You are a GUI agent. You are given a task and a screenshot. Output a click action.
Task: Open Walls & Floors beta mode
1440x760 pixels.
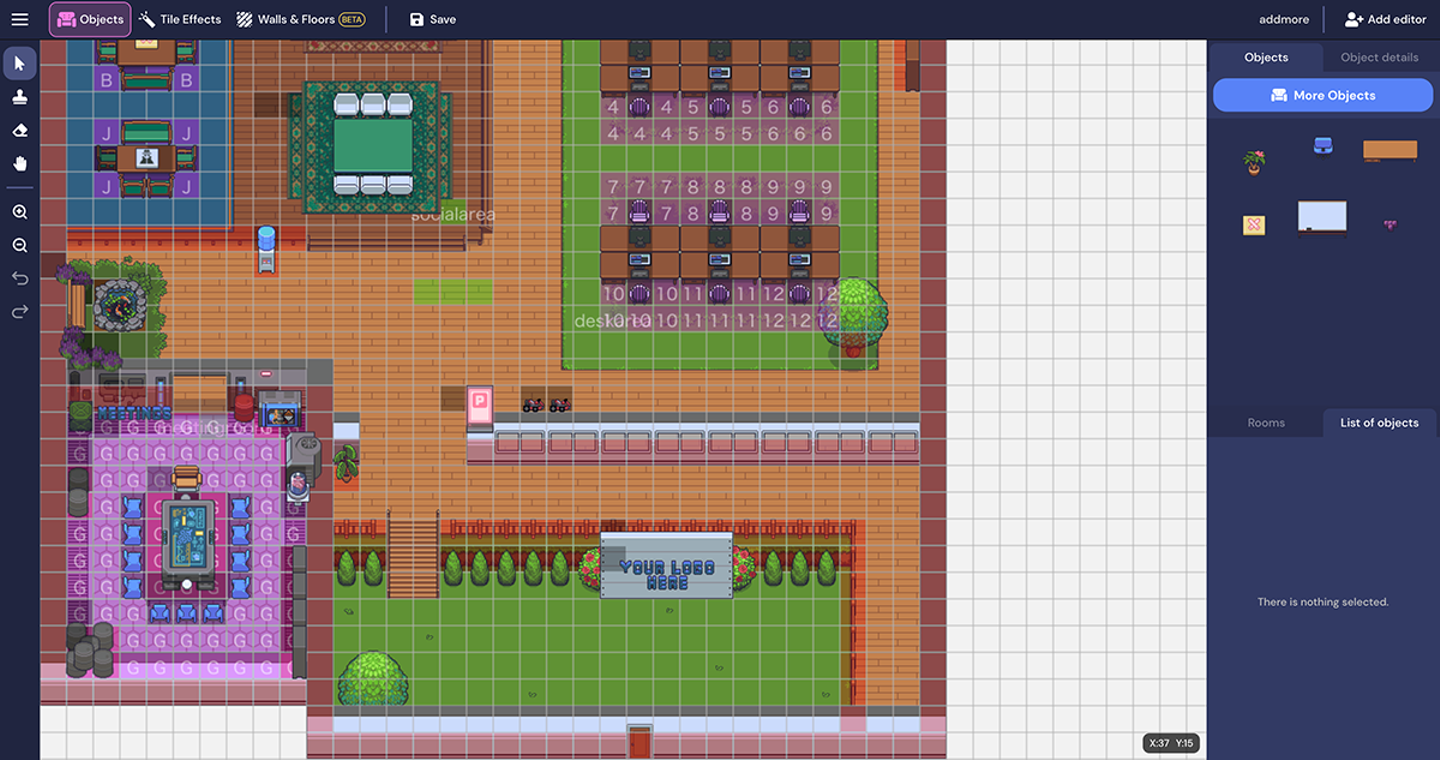(300, 19)
